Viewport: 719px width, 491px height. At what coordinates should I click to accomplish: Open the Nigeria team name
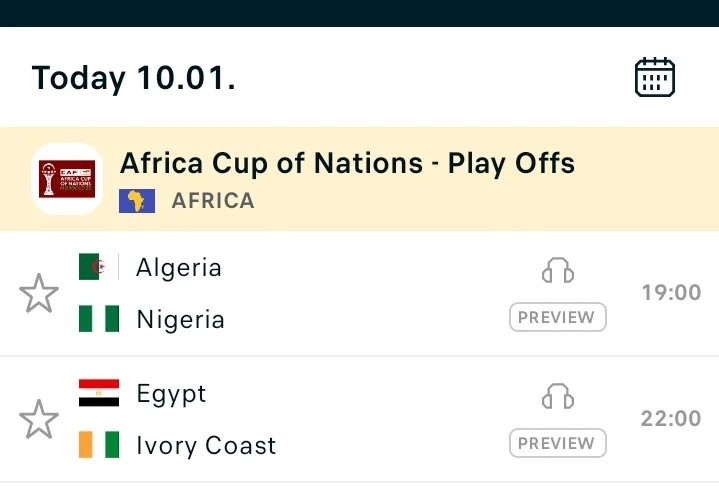(x=180, y=319)
